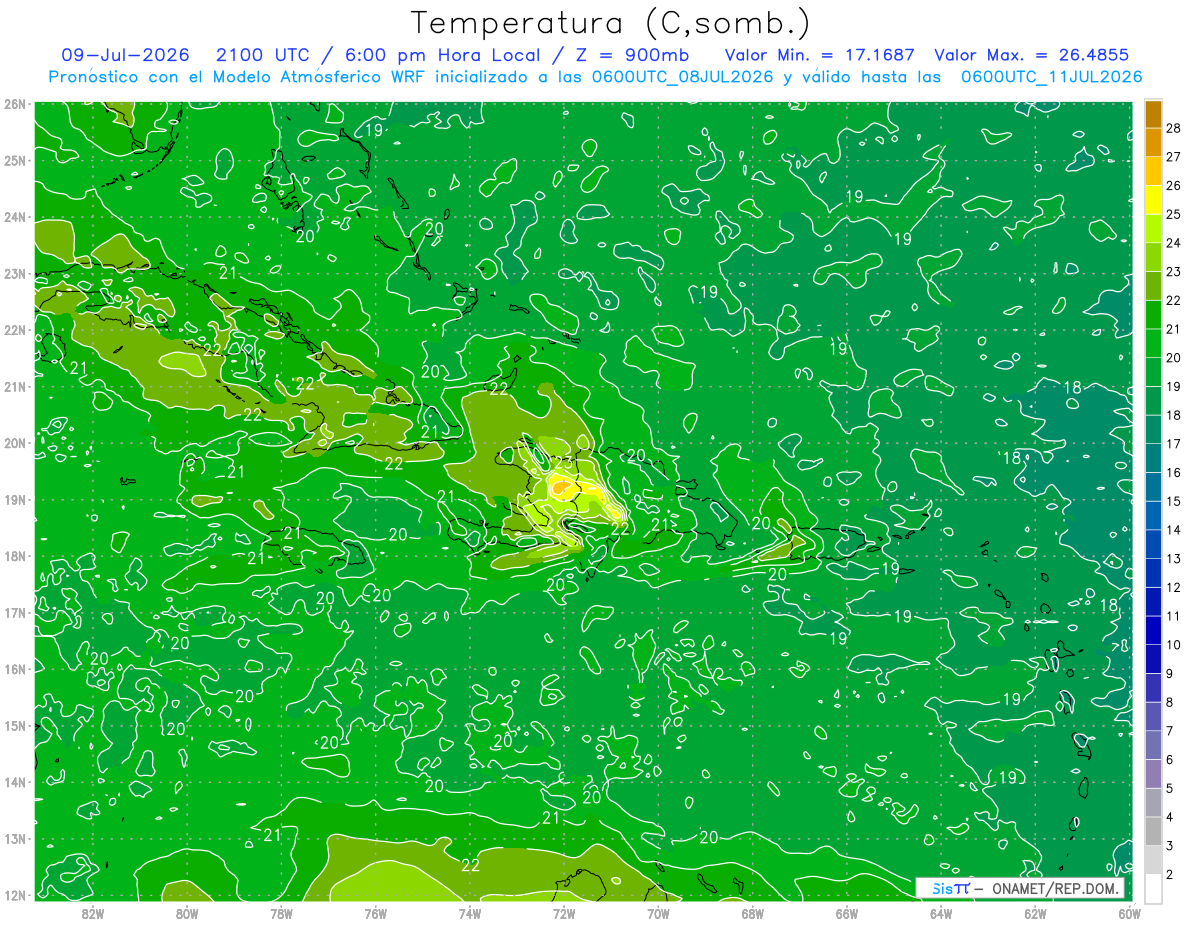The height and width of the screenshot is (927, 1200).
Task: Click the light gray colorbar swatch between 2 and 3
Action: 1153,861
